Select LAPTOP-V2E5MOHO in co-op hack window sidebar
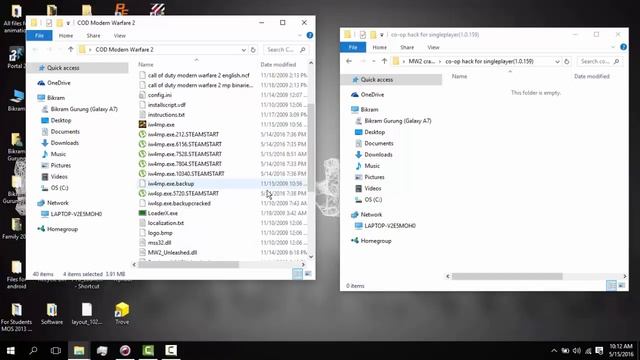The height and width of the screenshot is (360, 640). (391, 226)
